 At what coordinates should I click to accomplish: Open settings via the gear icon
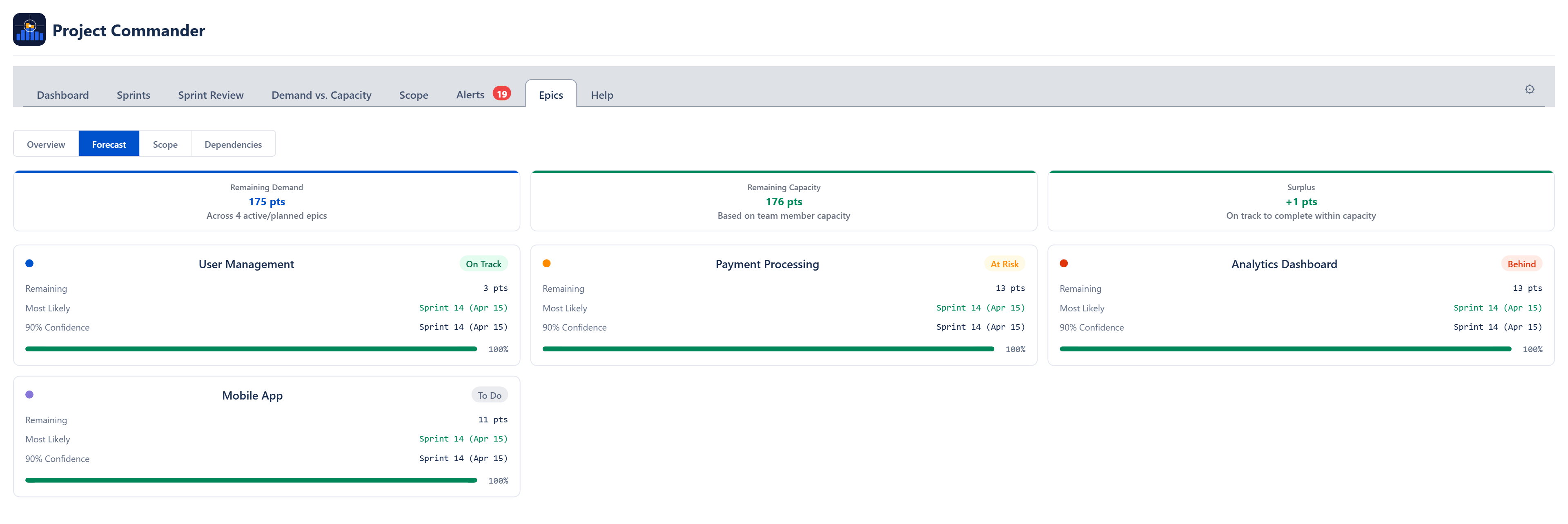[x=1529, y=89]
